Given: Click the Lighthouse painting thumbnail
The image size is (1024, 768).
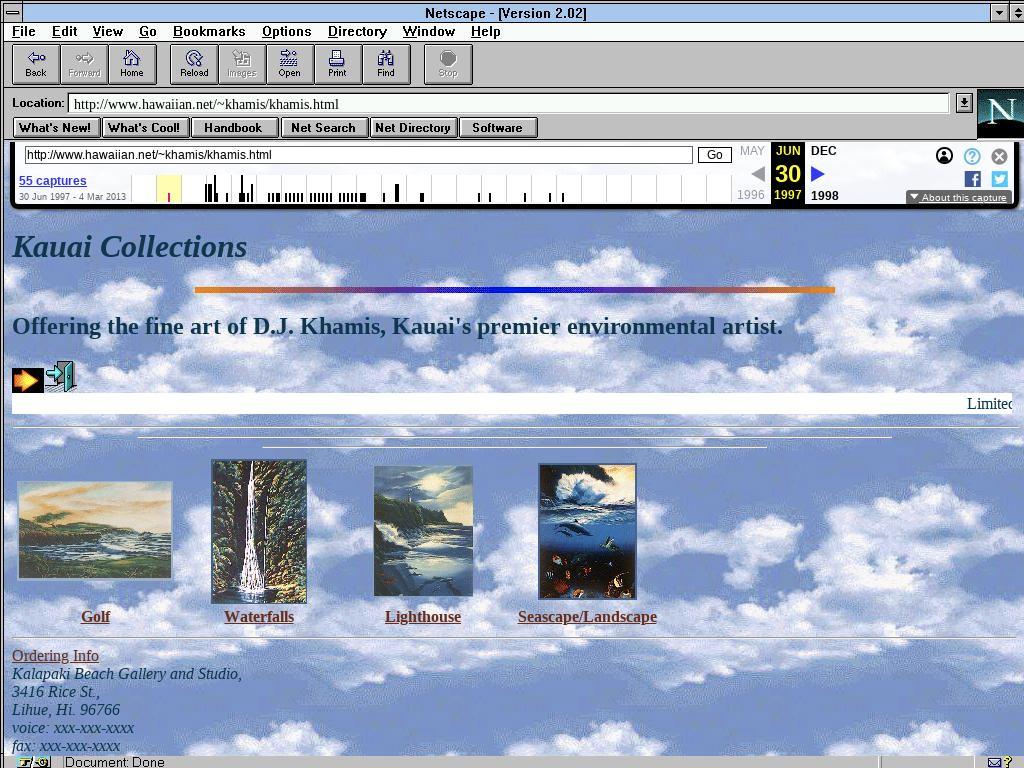Looking at the screenshot, I should [423, 531].
